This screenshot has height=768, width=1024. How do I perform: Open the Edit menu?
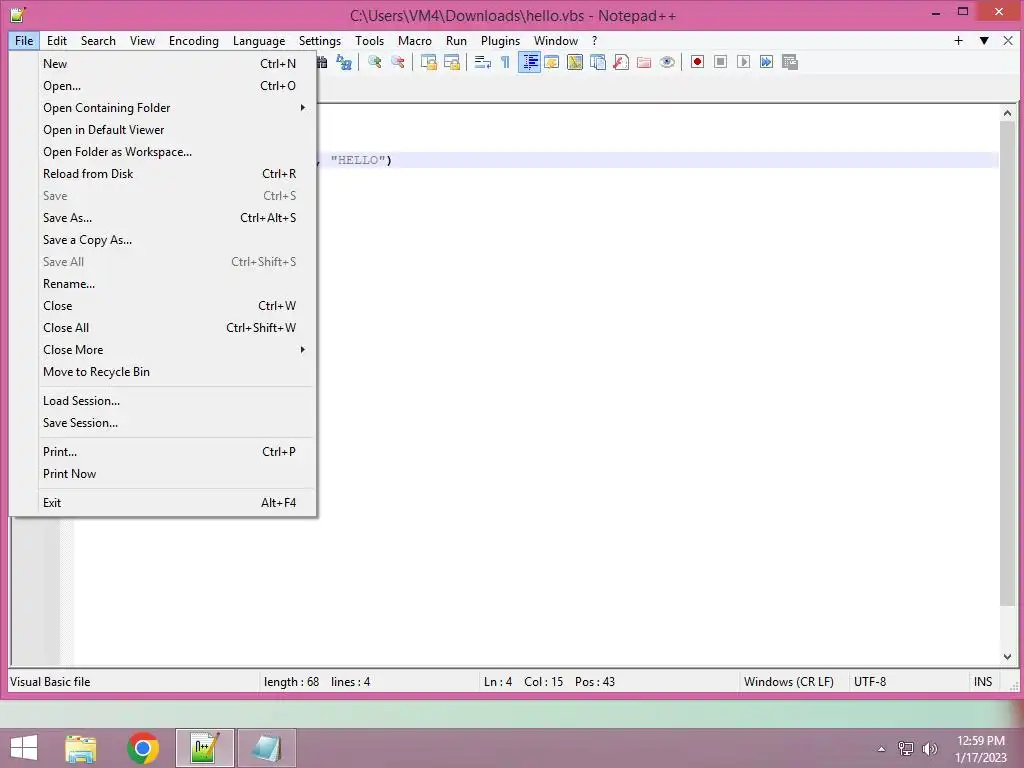point(57,40)
